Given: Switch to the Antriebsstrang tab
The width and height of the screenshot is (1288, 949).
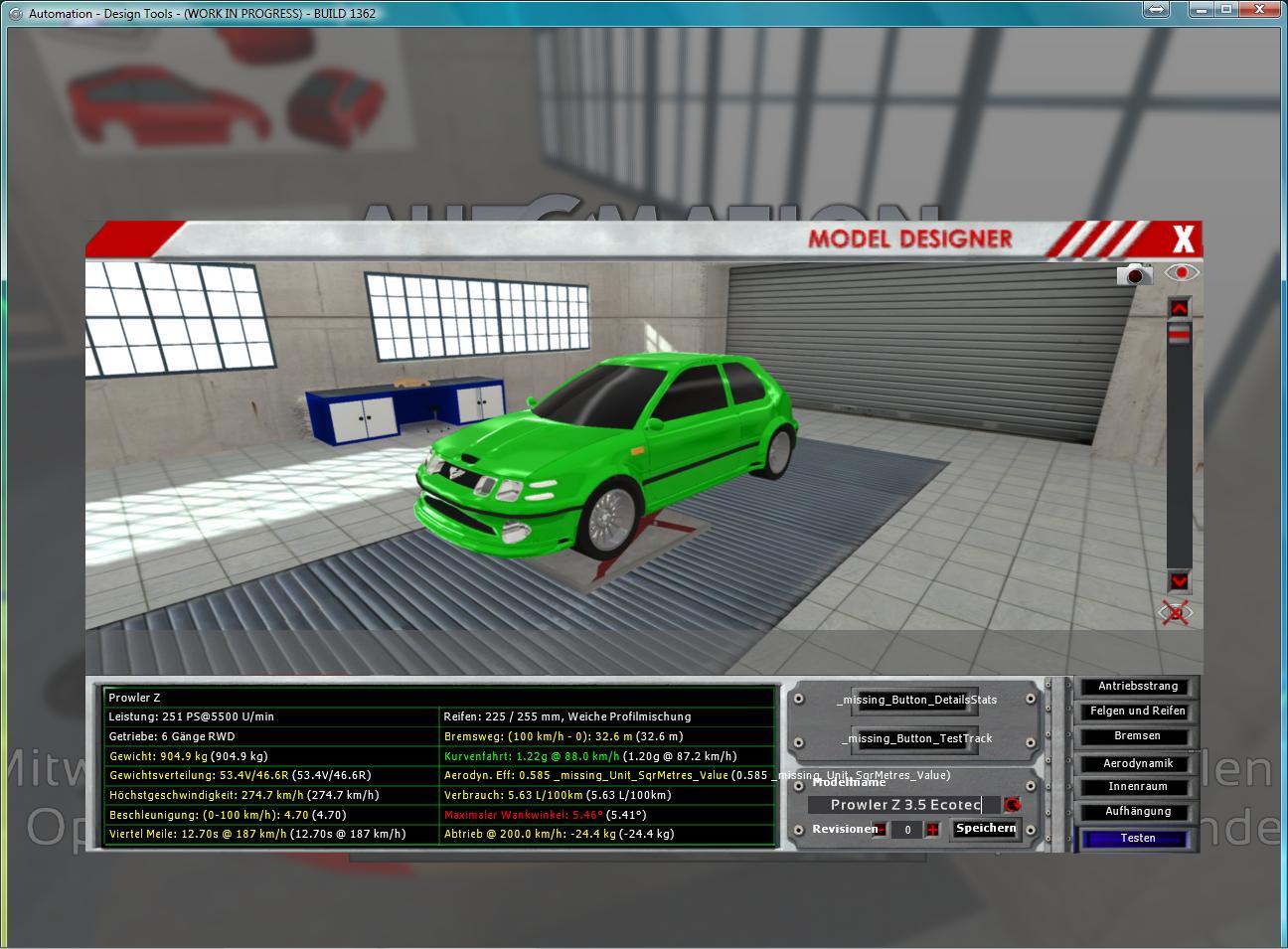Looking at the screenshot, I should (1137, 687).
